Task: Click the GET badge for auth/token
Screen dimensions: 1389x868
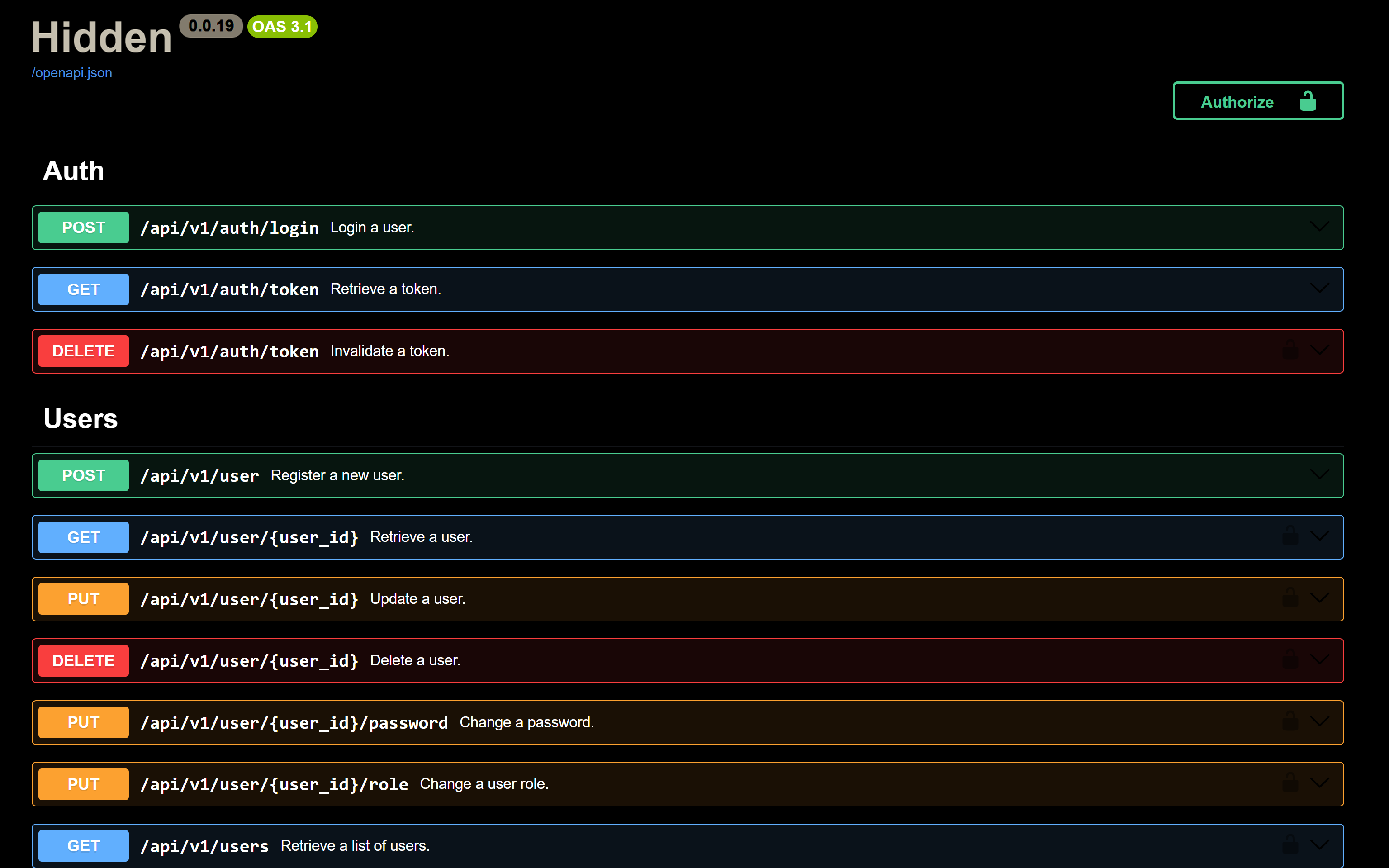Action: pyautogui.click(x=83, y=289)
